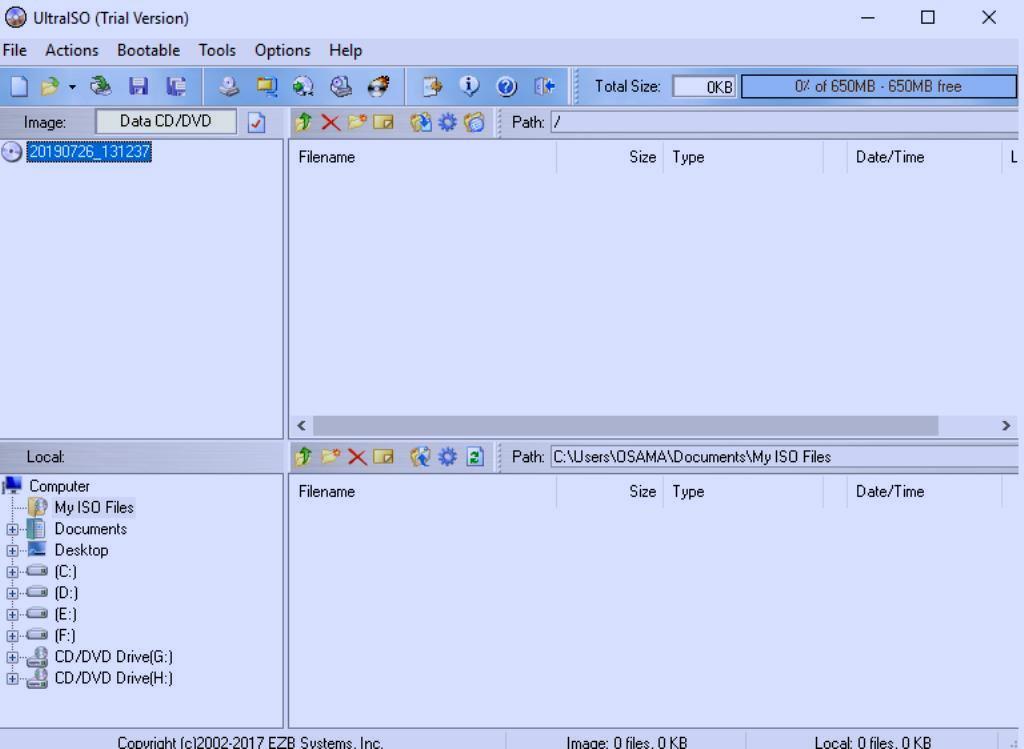This screenshot has height=749, width=1024.
Task: Select the 20190726_131237 disc tree node
Action: 89,151
